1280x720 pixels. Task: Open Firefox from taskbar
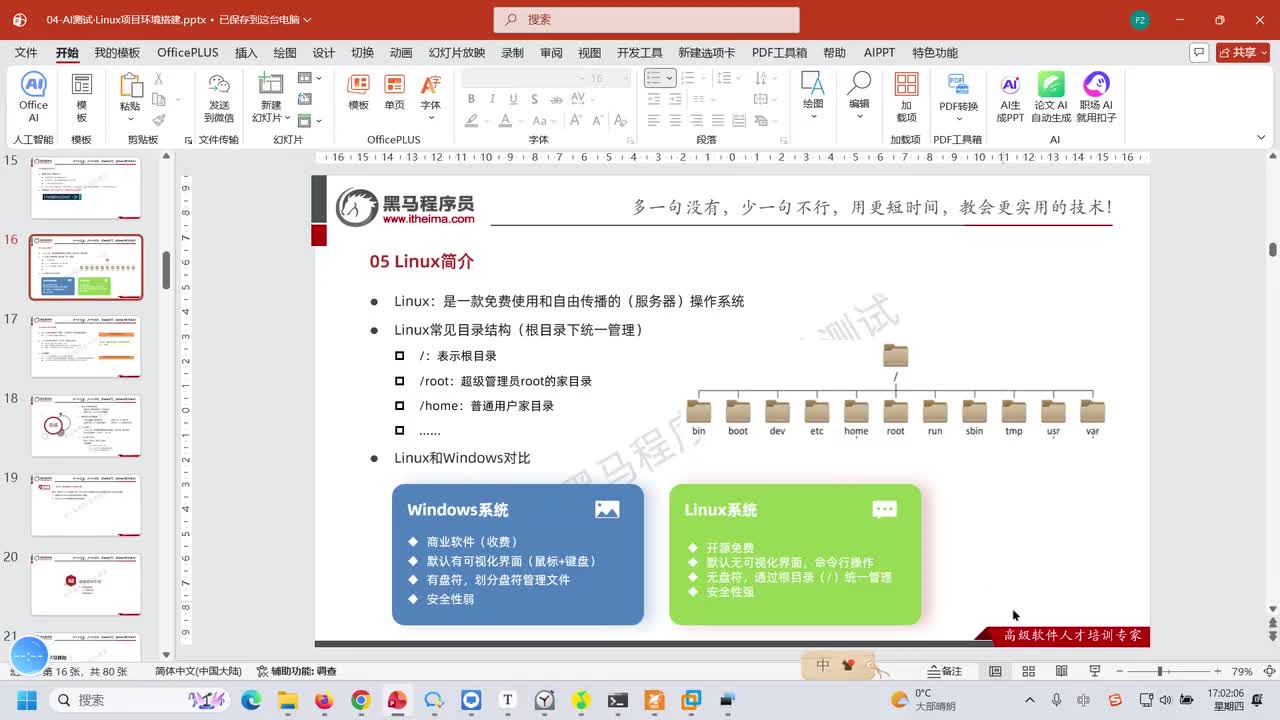[x=324, y=700]
